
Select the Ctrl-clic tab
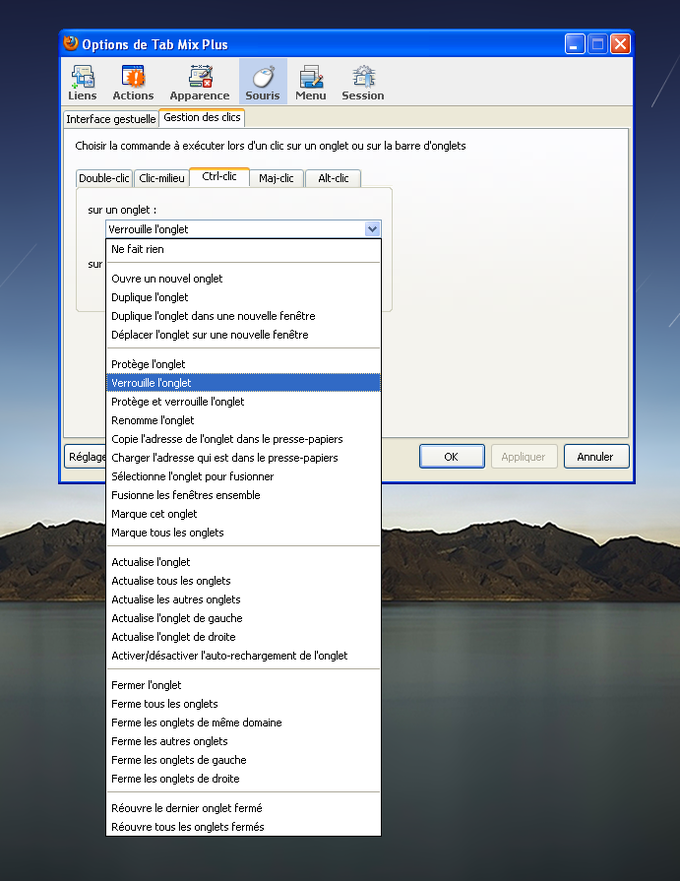219,176
